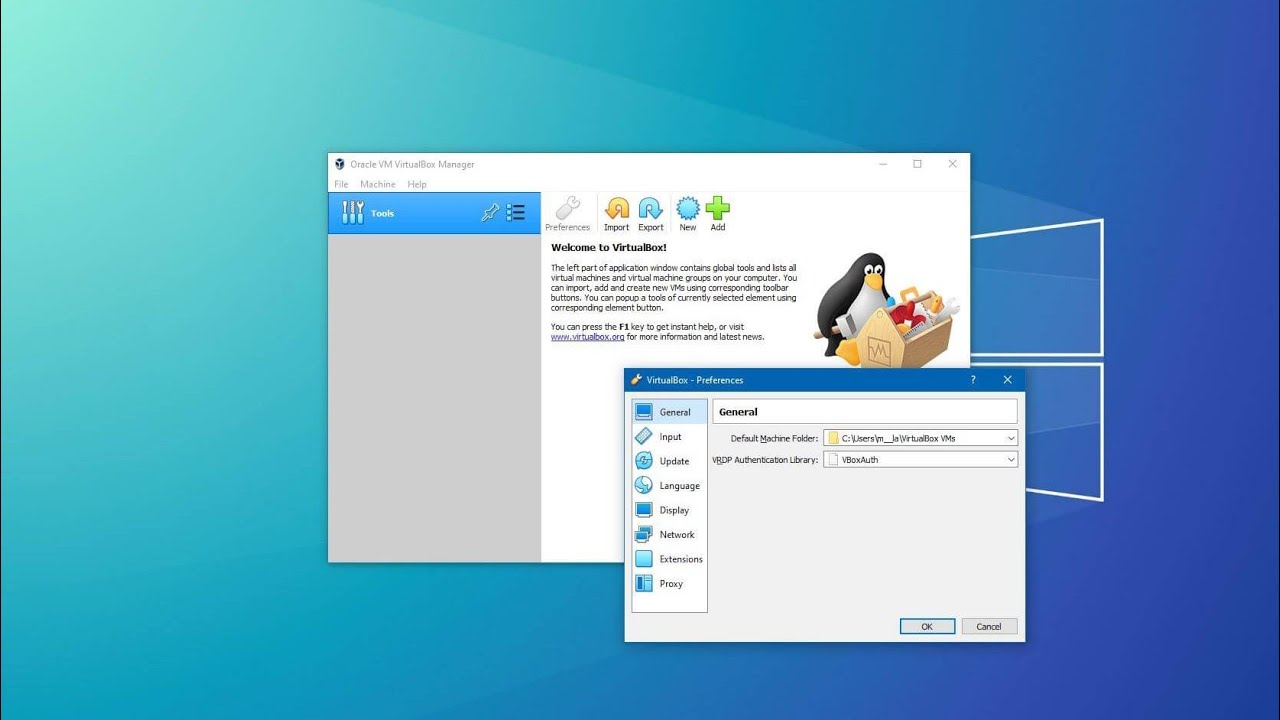
Task: Select Extensions category in Preferences
Action: pos(669,559)
